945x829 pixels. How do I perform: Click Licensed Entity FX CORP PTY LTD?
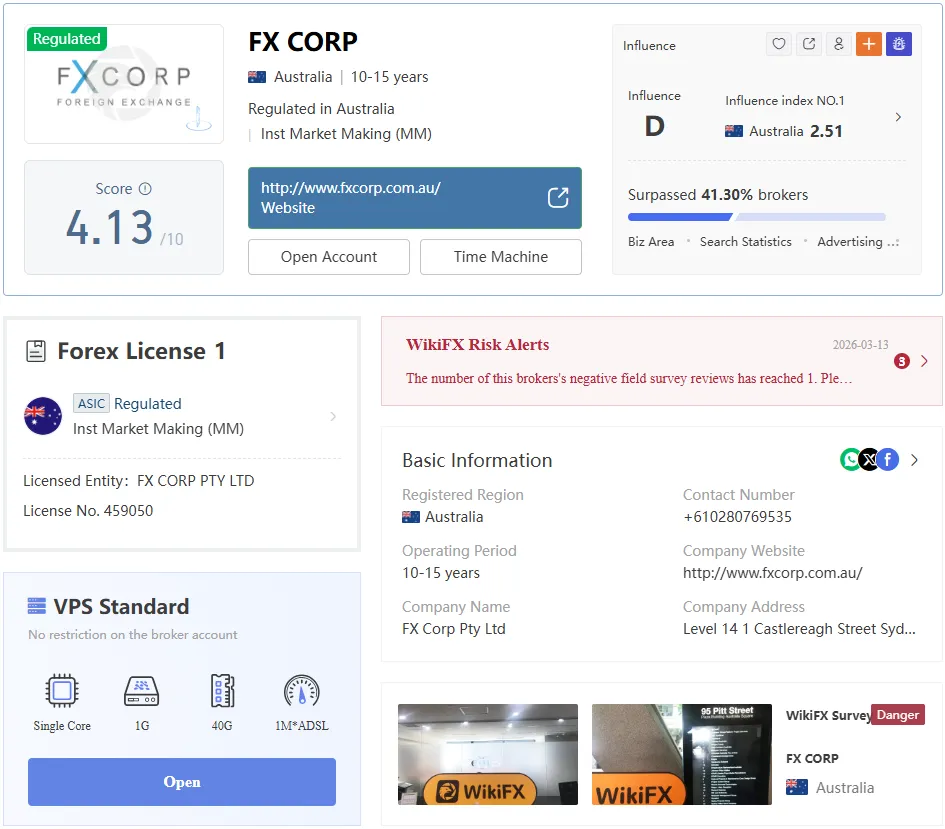(x=139, y=480)
